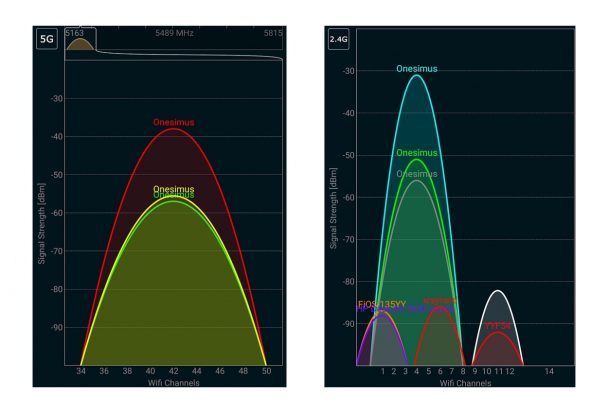Select the cyan Onesimus label in 2.4G graph
The image size is (608, 413).
(417, 69)
